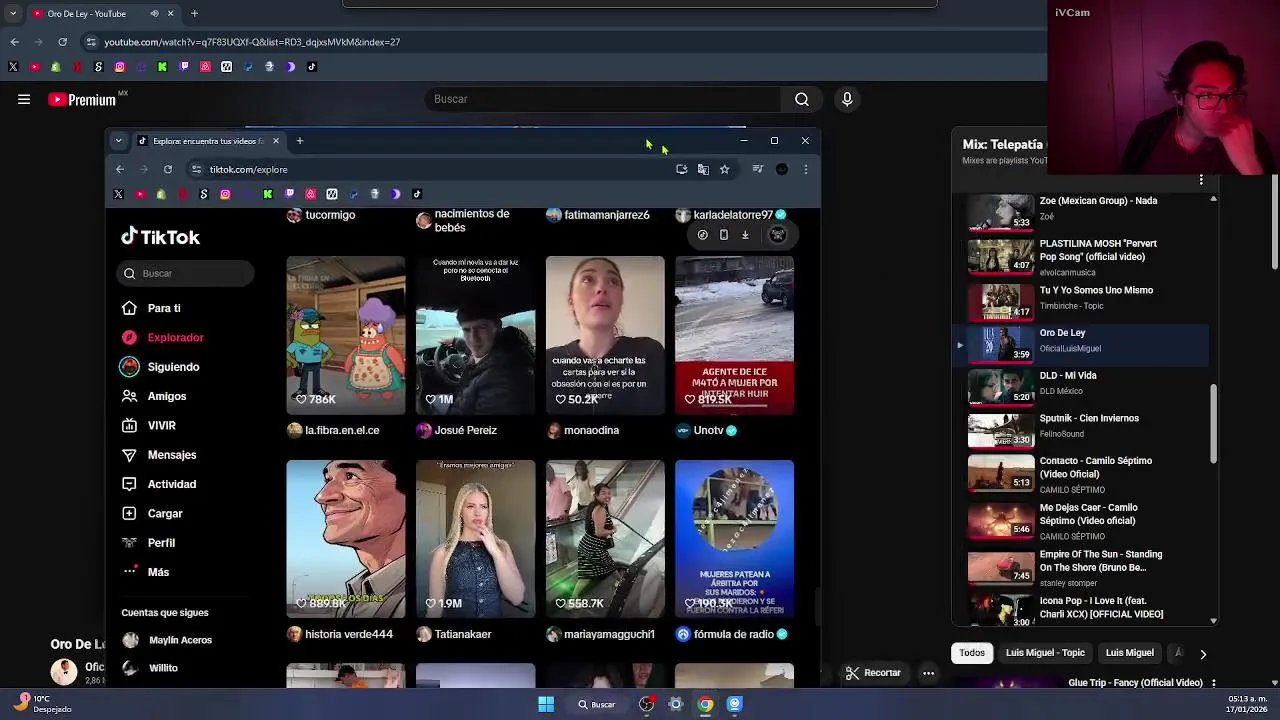
Task: Open Perfil in TikTok sidebar
Action: click(x=161, y=543)
